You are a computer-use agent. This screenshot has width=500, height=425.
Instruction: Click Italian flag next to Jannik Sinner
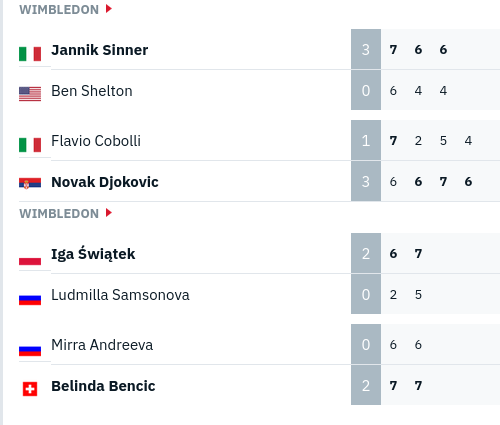pos(30,54)
